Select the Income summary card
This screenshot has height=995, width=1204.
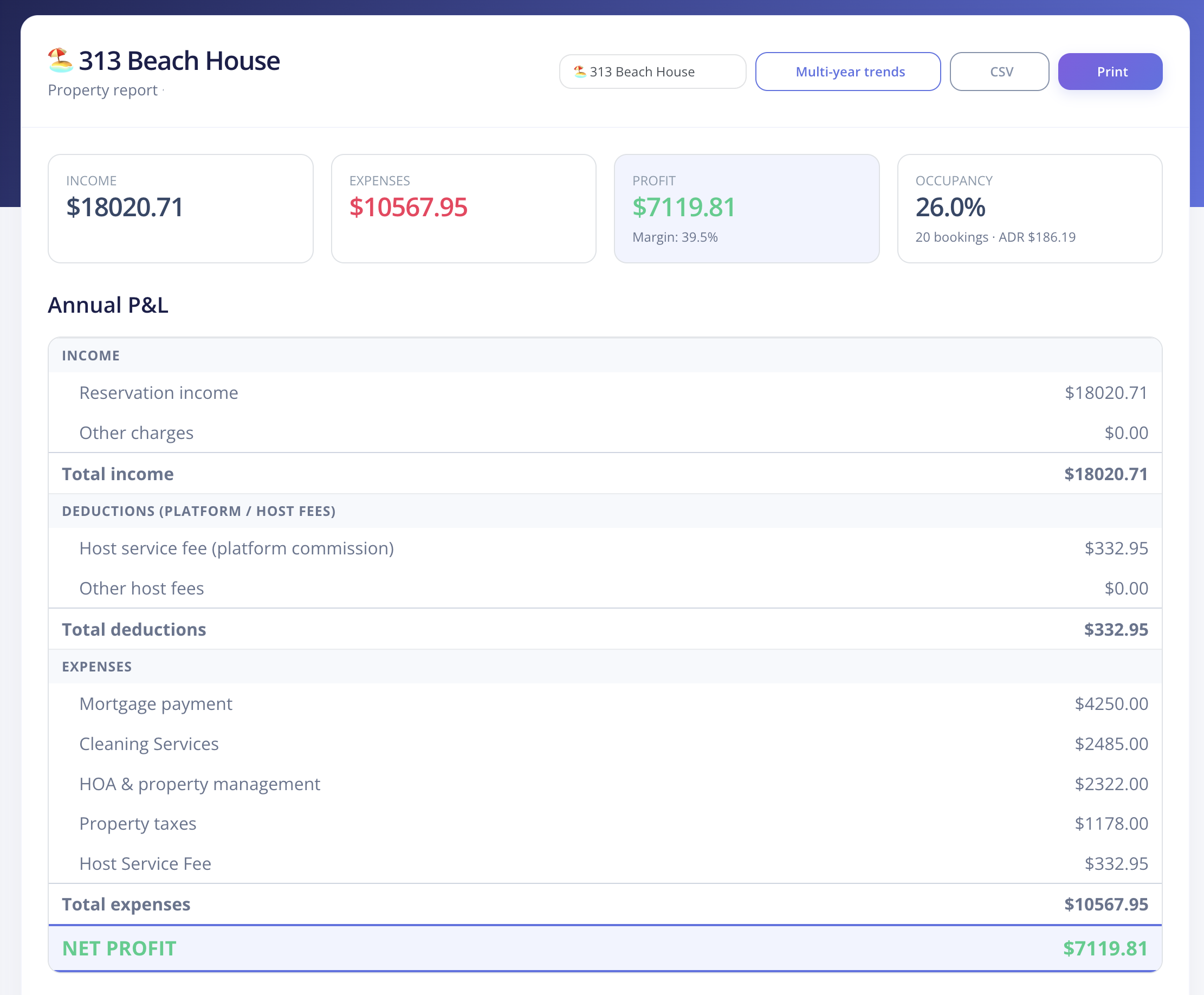(x=180, y=209)
